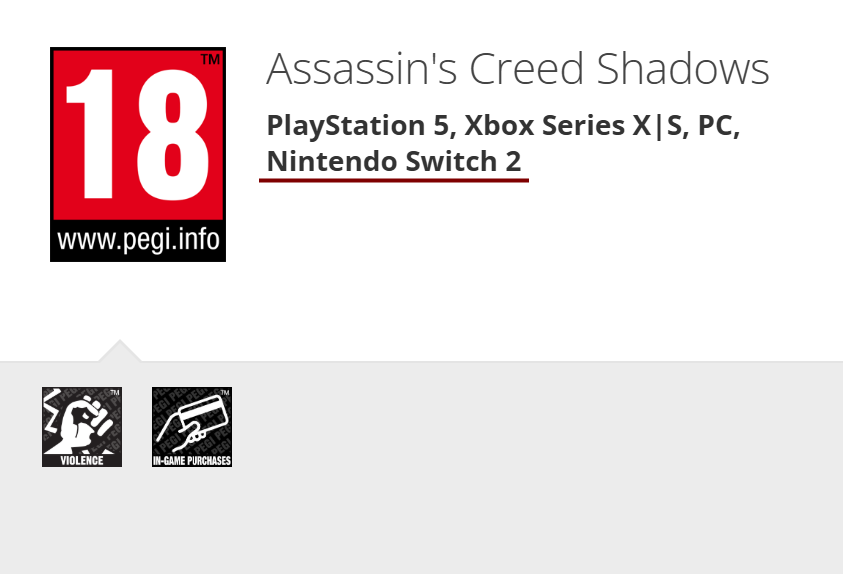Click the IN-GAME PURCHASES caption text
Image resolution: width=843 pixels, height=574 pixels.
pos(192,461)
